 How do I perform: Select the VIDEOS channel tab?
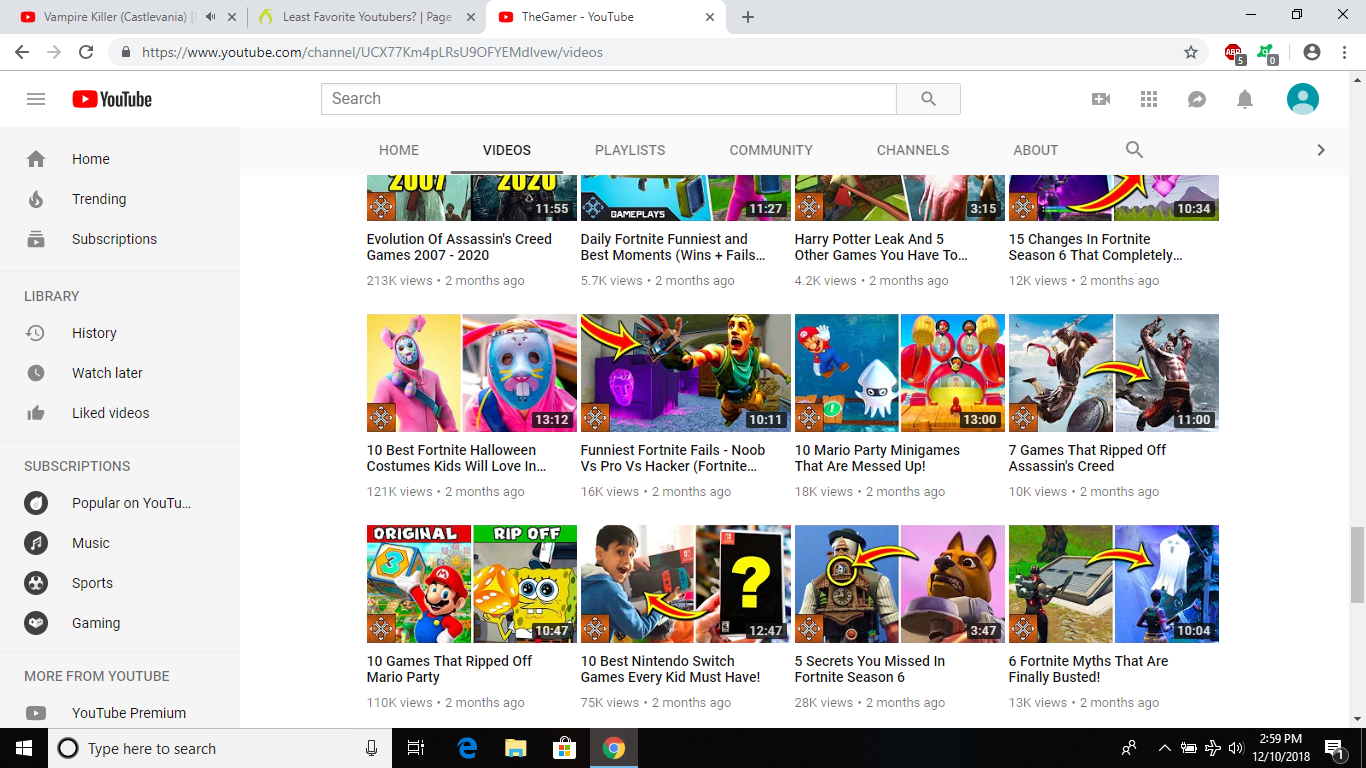tap(507, 150)
